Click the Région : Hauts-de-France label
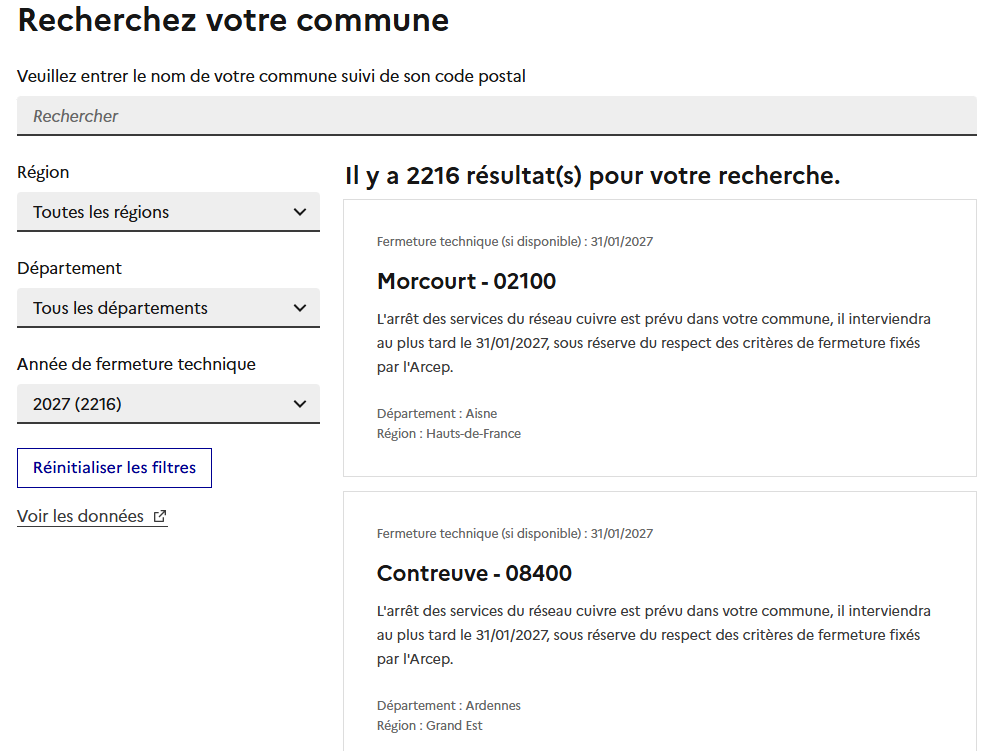997x751 pixels. [449, 434]
